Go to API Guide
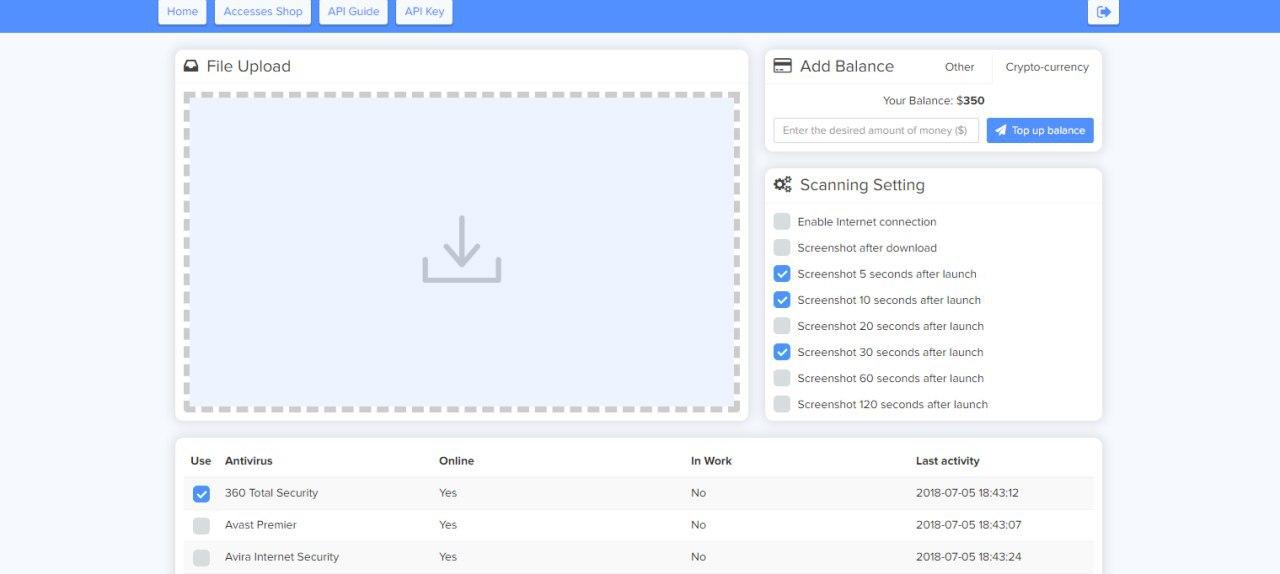1280x574 pixels. 353,12
